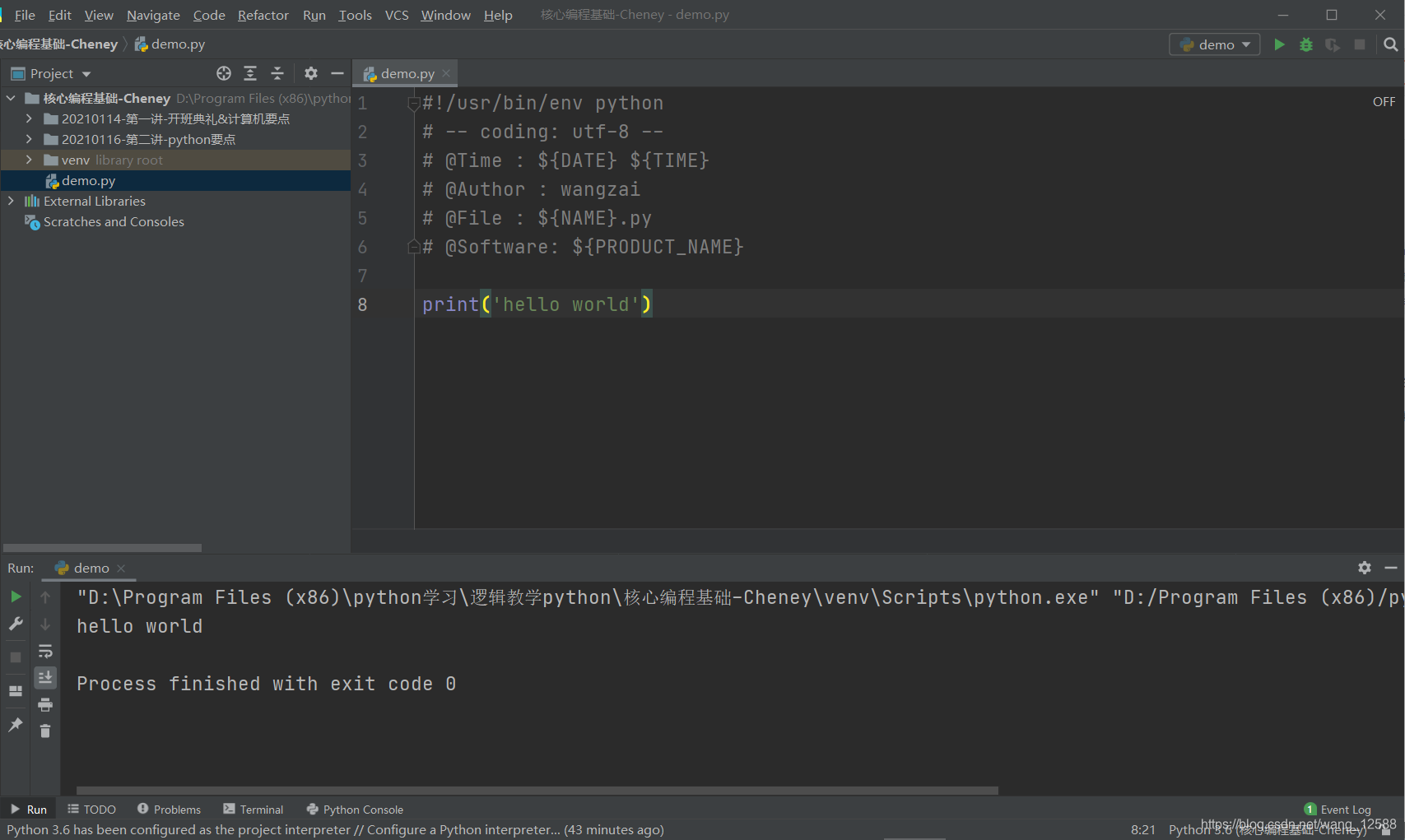1405x840 pixels.
Task: Expand the 20210114 folder
Action: click(29, 118)
